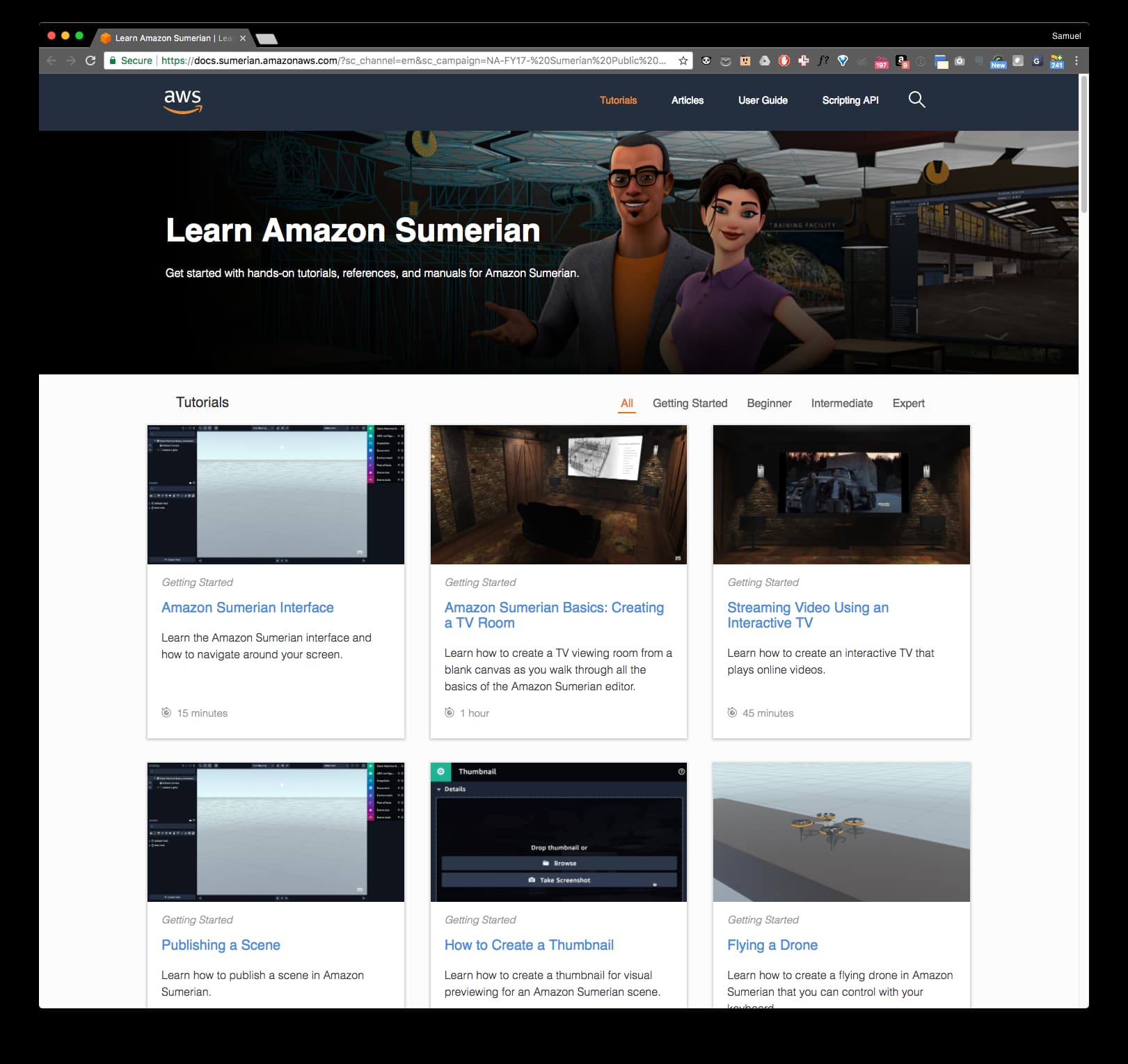Click the AWS logo
This screenshot has width=1128, height=1064.
pos(183,101)
